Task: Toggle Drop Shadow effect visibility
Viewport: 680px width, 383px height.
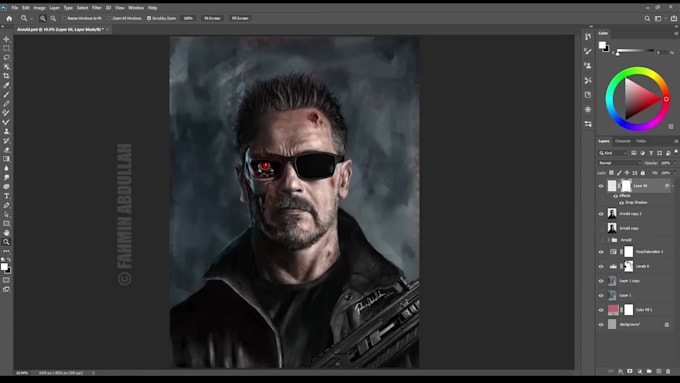Action: tap(621, 203)
